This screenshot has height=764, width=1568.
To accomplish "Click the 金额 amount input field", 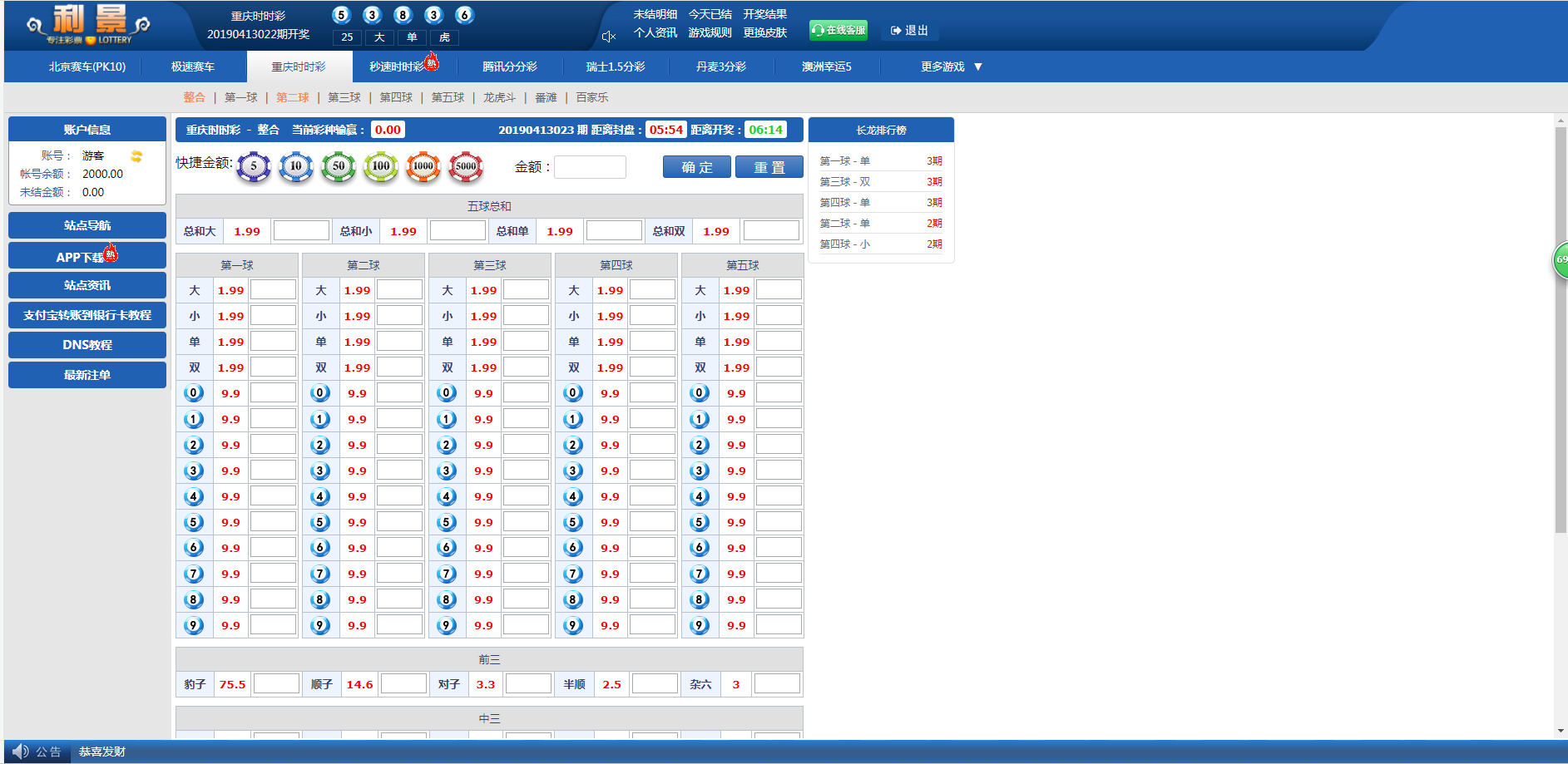I will 590,167.
